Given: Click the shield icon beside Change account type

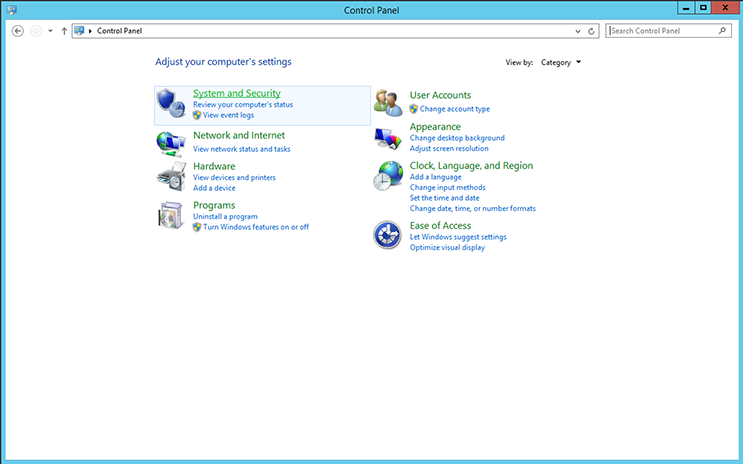Looking at the screenshot, I should tap(414, 109).
